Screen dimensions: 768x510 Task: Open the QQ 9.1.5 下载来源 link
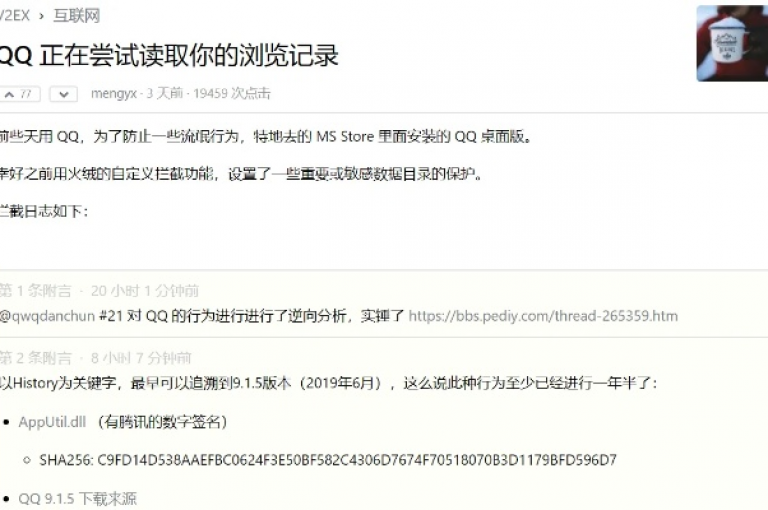(77, 499)
